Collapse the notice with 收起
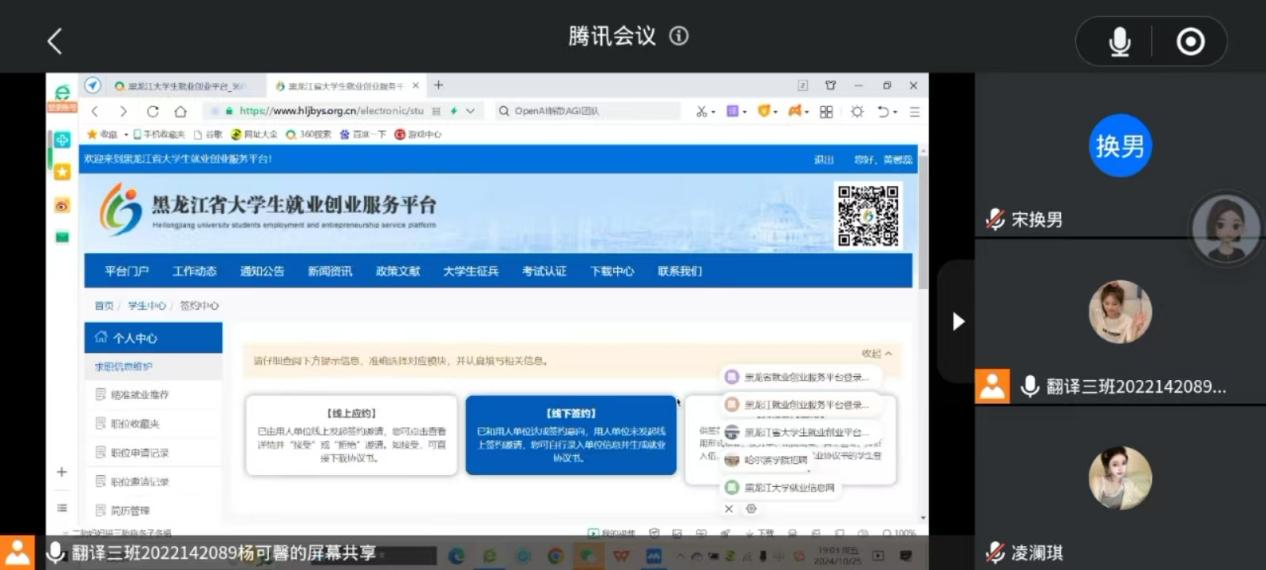Image resolution: width=1266 pixels, height=570 pixels. [x=876, y=353]
